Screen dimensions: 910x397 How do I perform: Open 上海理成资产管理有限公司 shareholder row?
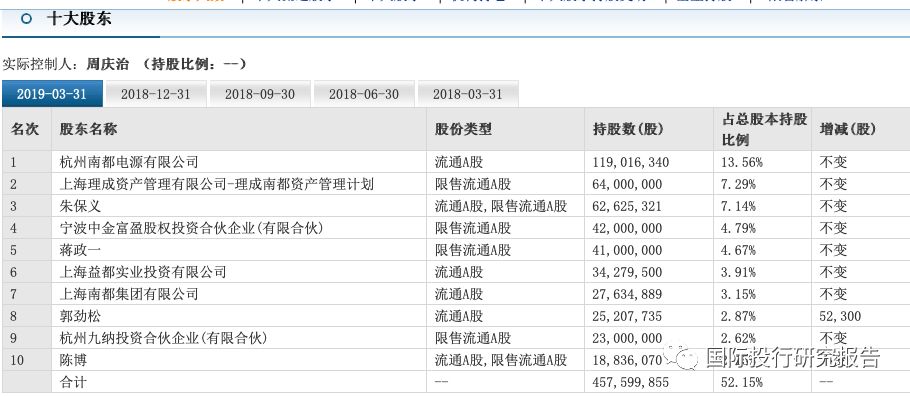pos(216,185)
